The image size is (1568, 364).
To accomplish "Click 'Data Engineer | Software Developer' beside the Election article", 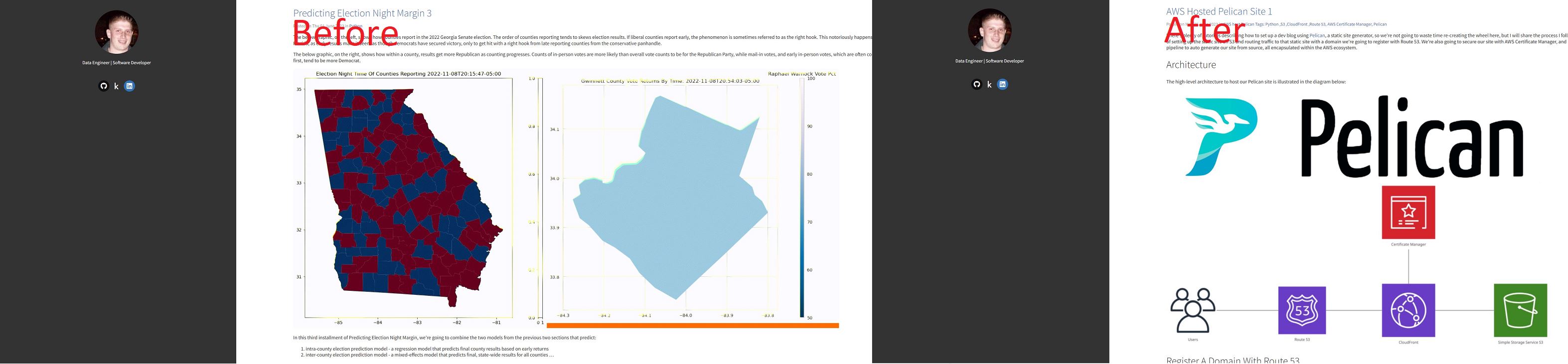I will coord(116,63).
